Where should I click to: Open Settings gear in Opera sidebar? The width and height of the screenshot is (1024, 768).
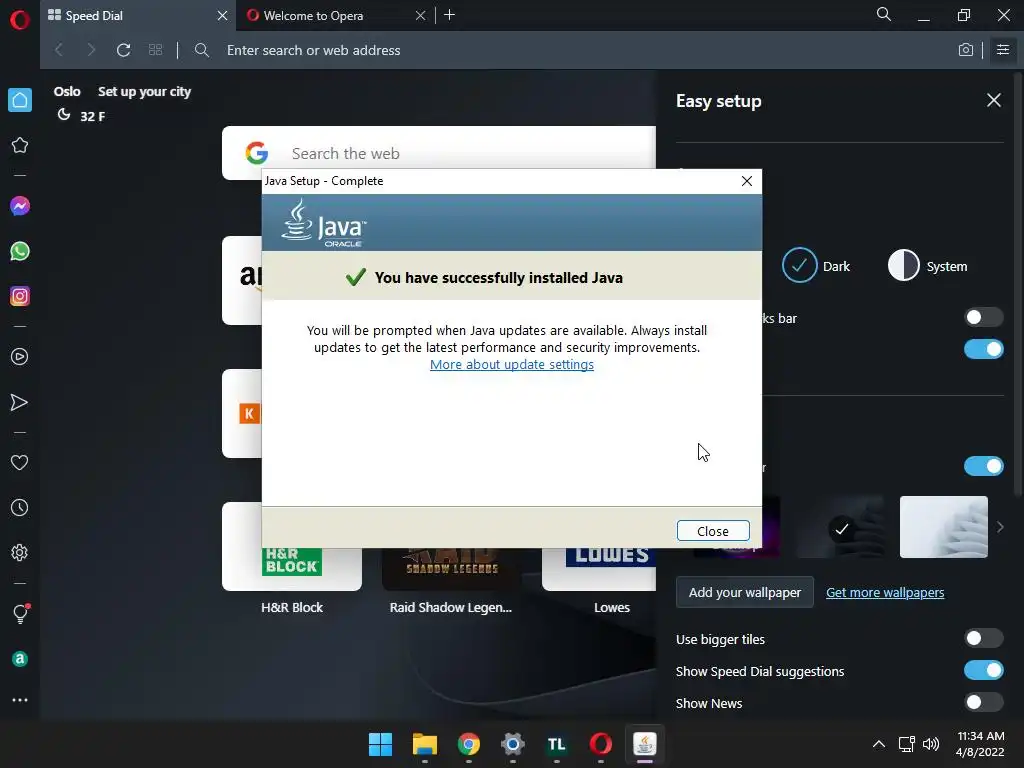[20, 552]
